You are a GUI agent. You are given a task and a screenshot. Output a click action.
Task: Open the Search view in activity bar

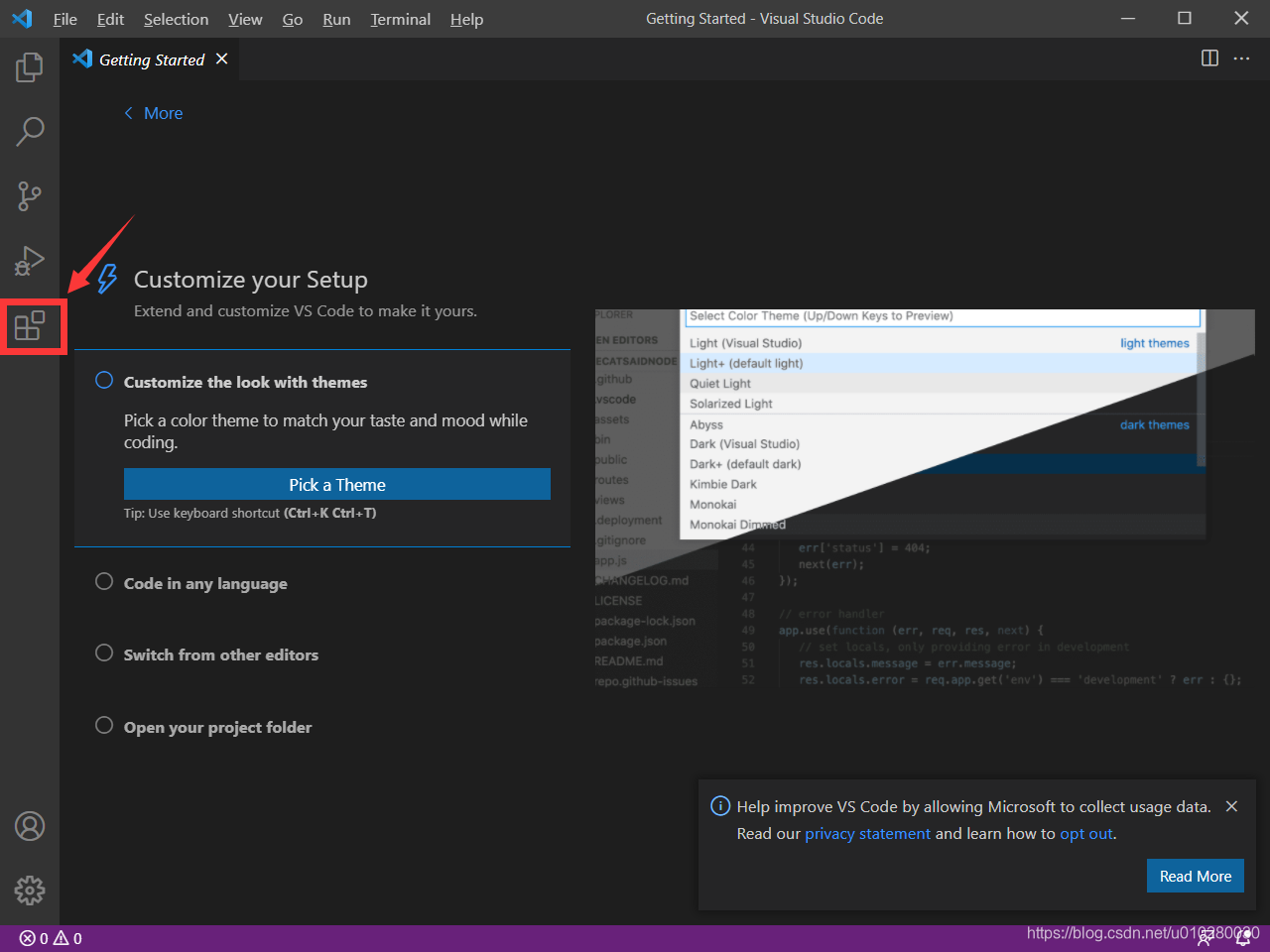click(x=30, y=131)
